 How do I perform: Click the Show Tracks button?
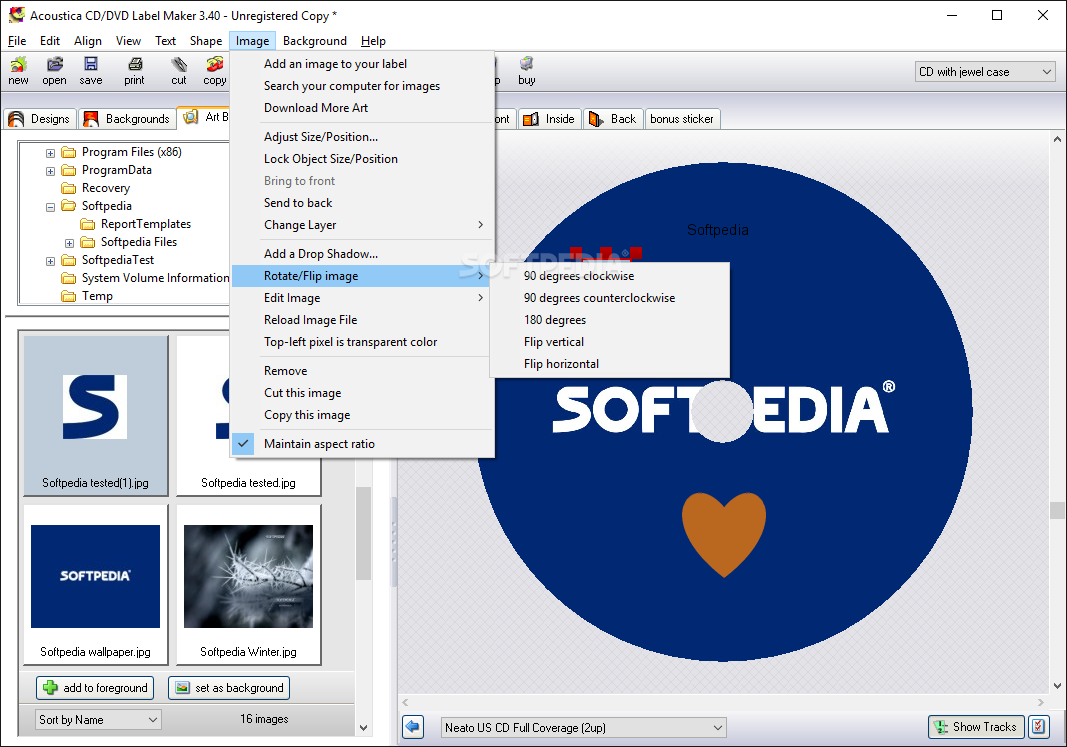coord(976,727)
